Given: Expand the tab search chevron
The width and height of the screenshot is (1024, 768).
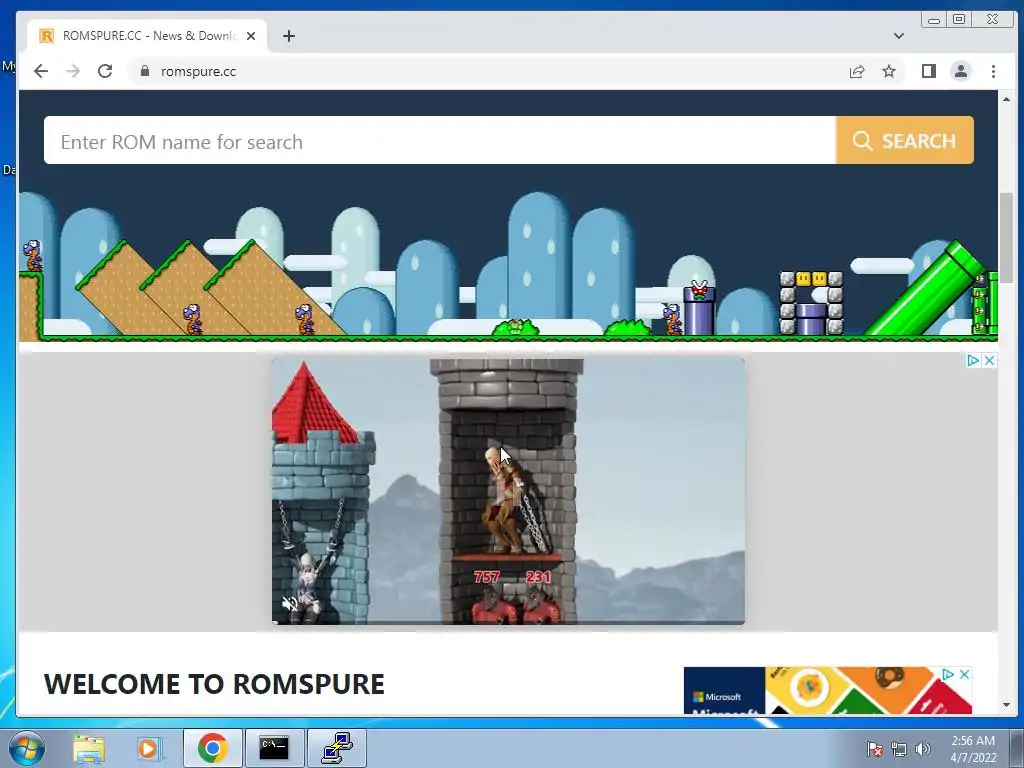Looking at the screenshot, I should coord(899,36).
